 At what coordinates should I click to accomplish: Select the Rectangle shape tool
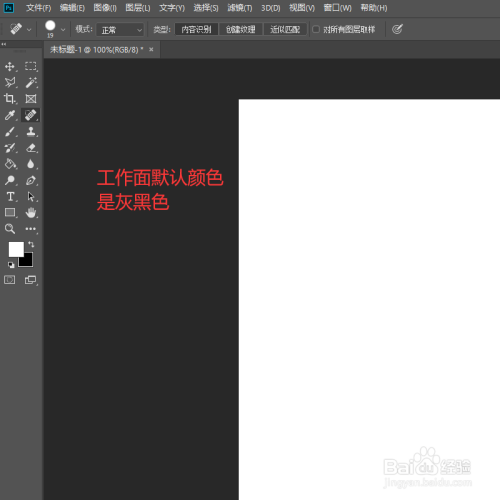10,213
